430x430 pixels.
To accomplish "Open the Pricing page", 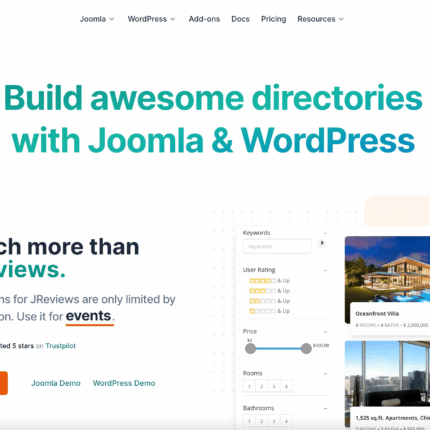I will pyautogui.click(x=273, y=19).
